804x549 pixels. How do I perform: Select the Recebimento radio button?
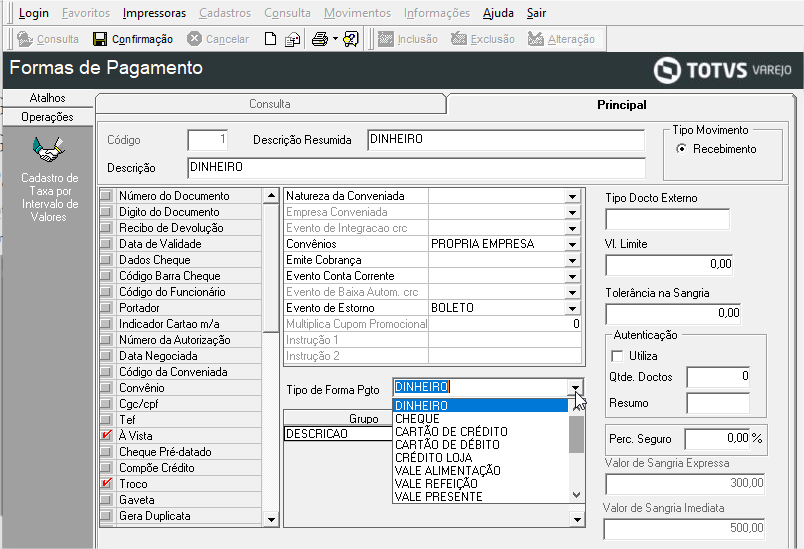[681, 149]
